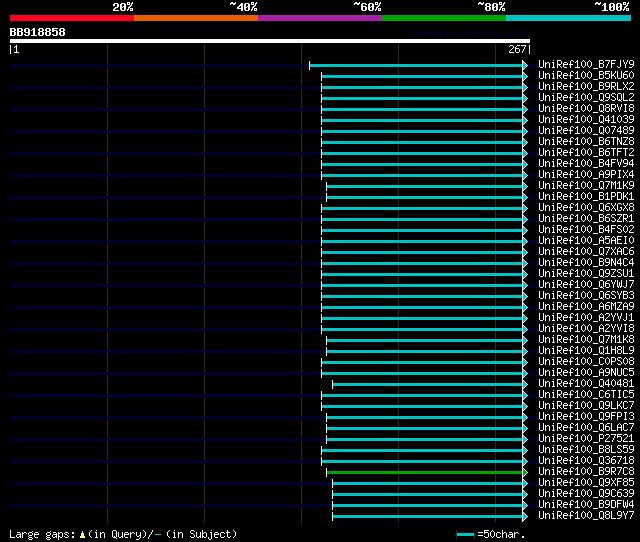Click the orange ~40% identity legend segment

(x=196, y=18)
